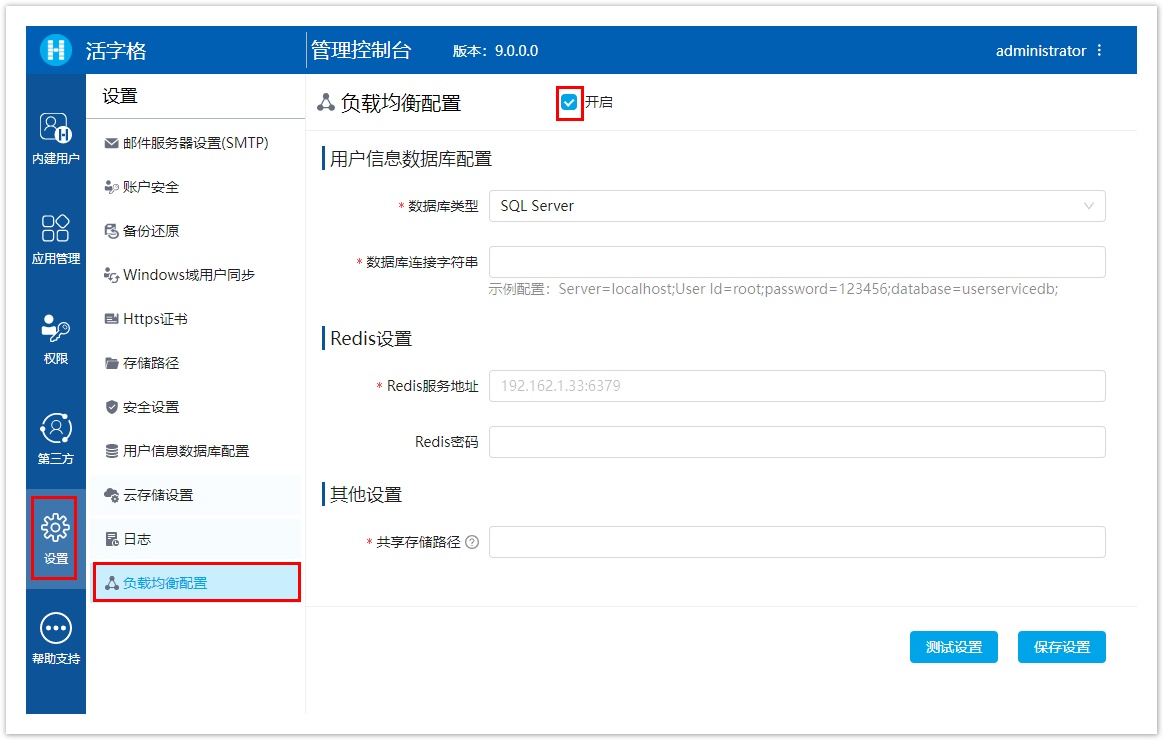Open 账户安全 settings menu item

pyautogui.click(x=151, y=187)
